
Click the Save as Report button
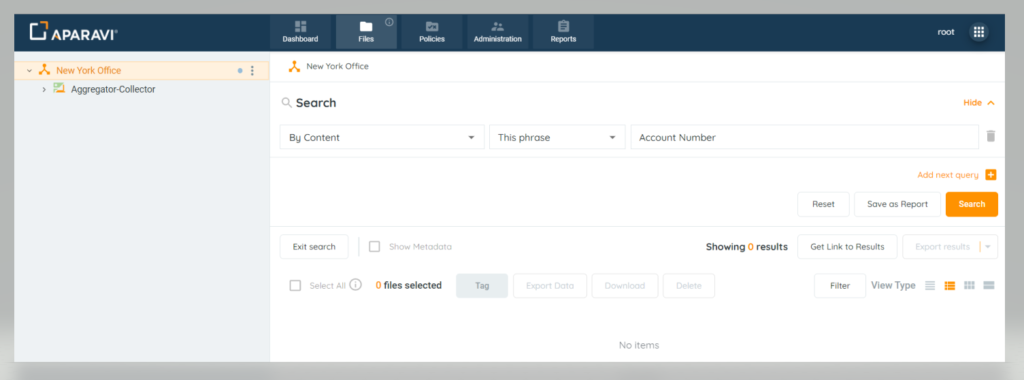tap(897, 204)
